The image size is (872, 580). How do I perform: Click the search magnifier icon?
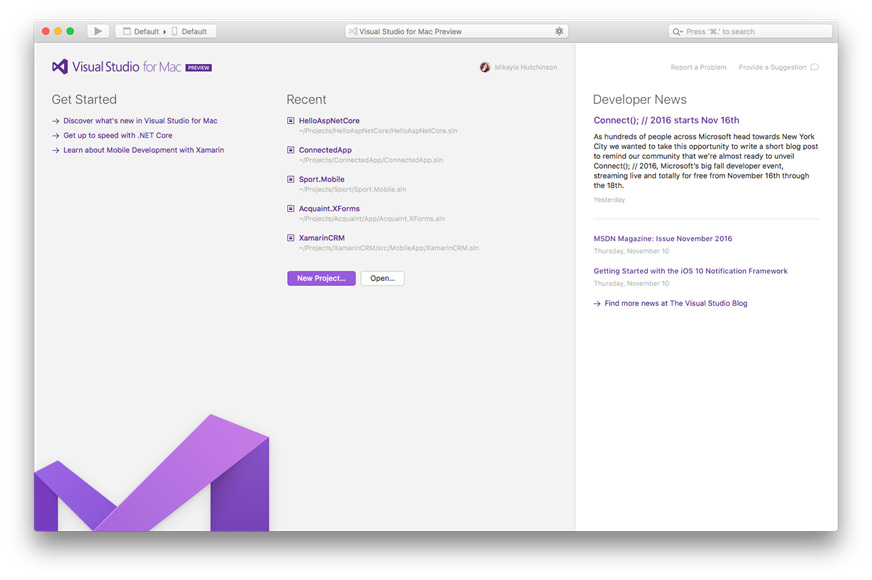677,32
